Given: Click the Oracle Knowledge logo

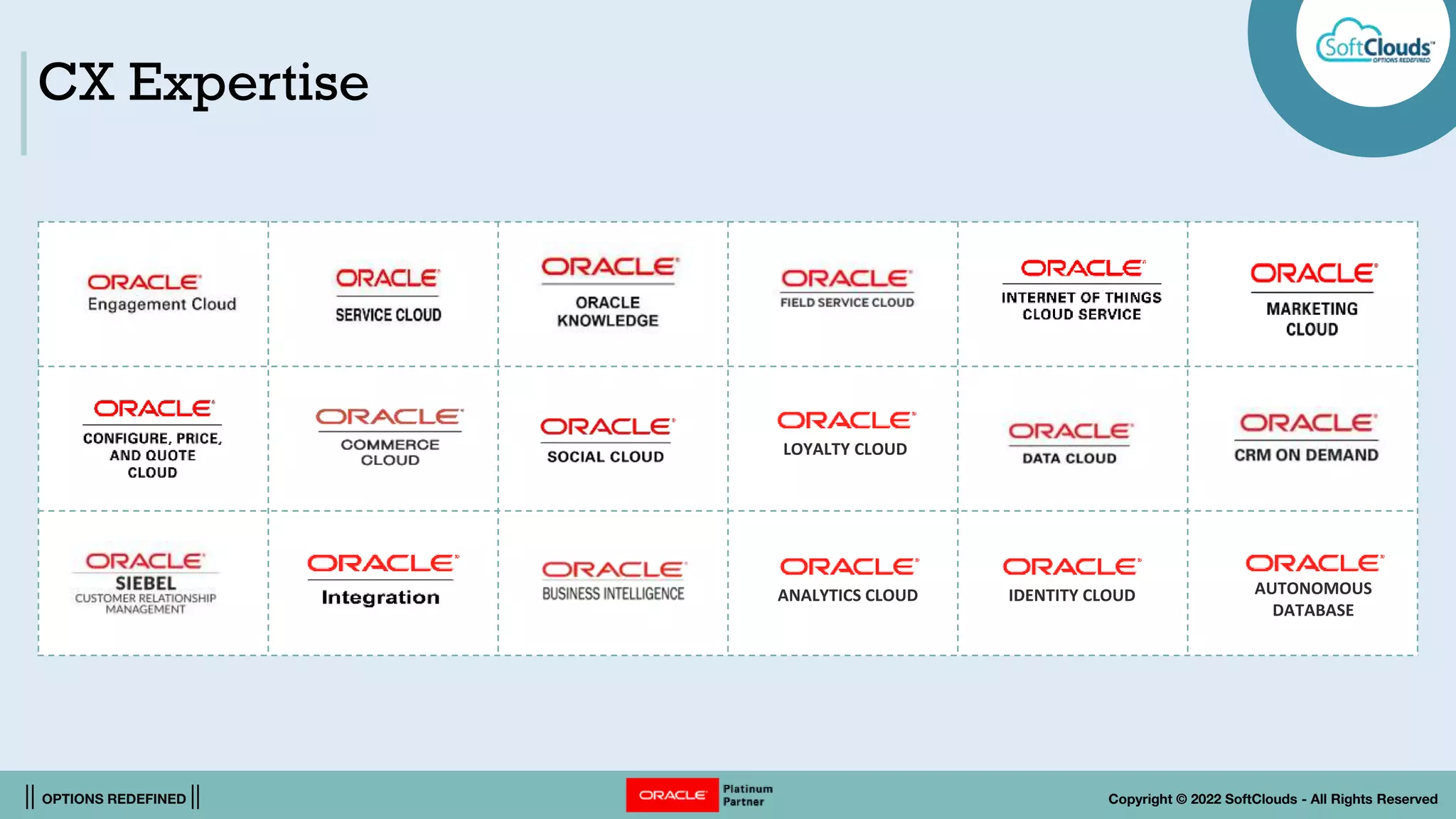Looking at the screenshot, I should click(609, 292).
